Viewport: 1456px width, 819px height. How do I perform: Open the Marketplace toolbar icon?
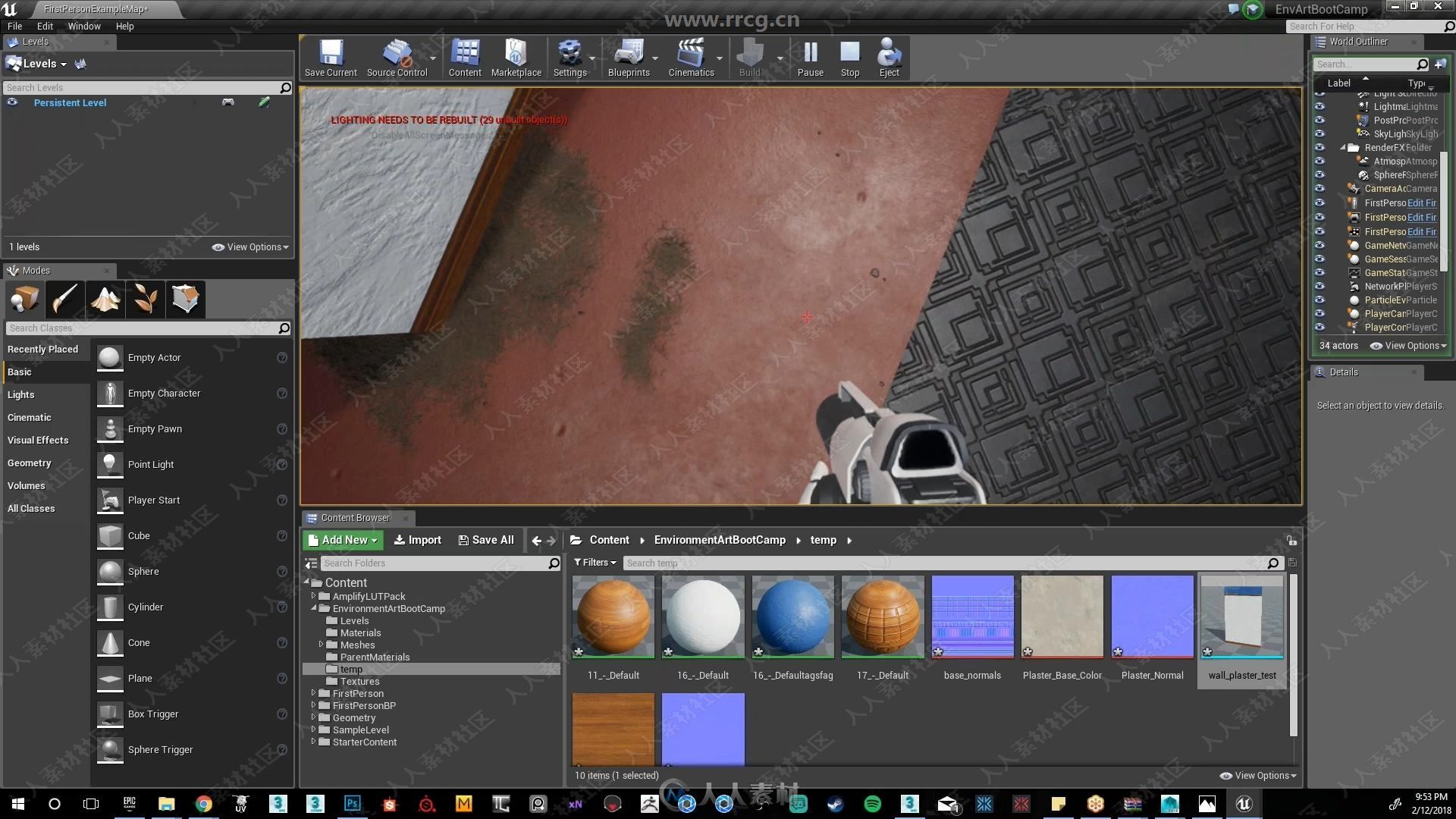pos(516,58)
